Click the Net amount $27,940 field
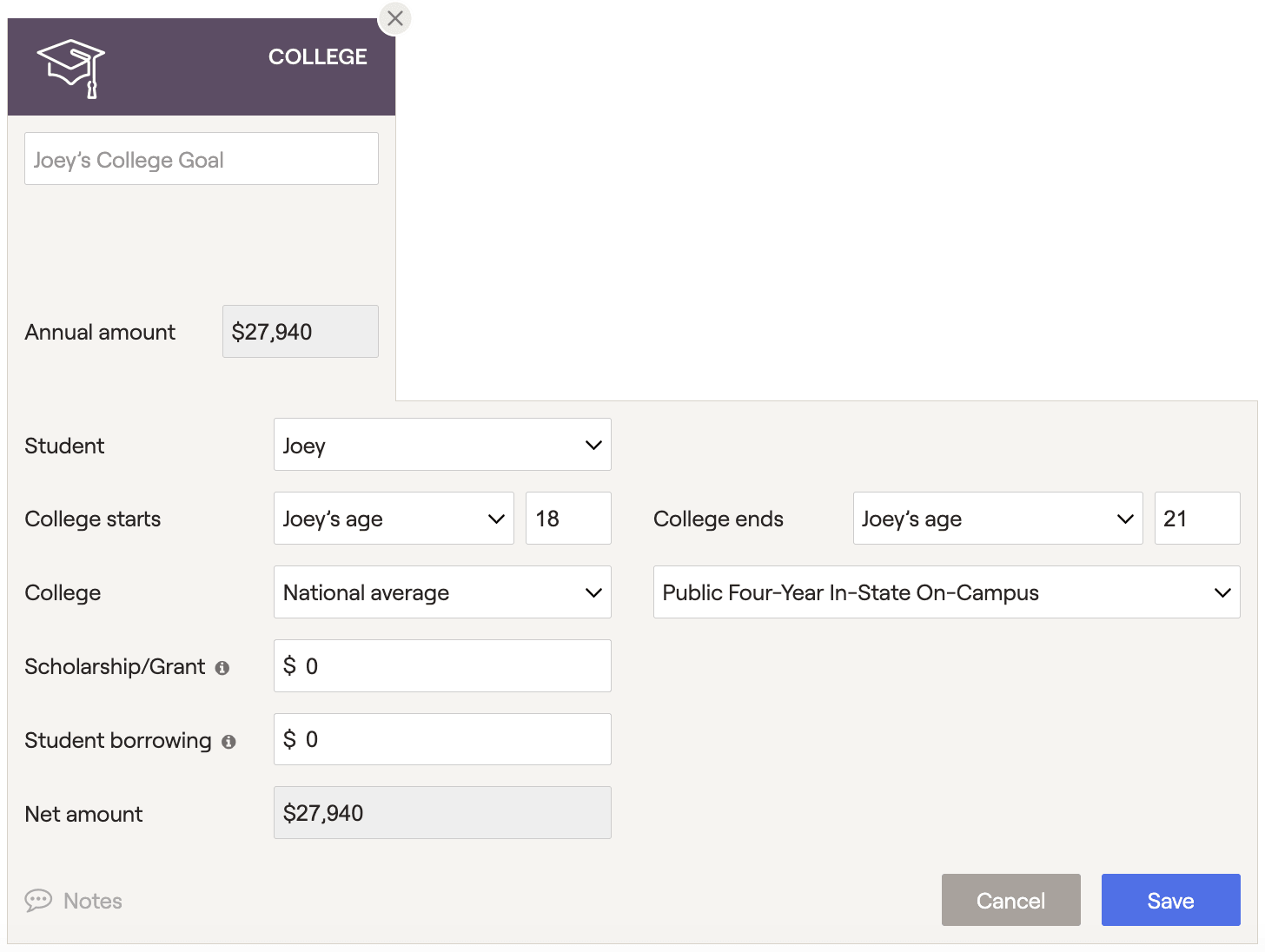Viewport: 1265px width, 952px height. pyautogui.click(x=442, y=813)
